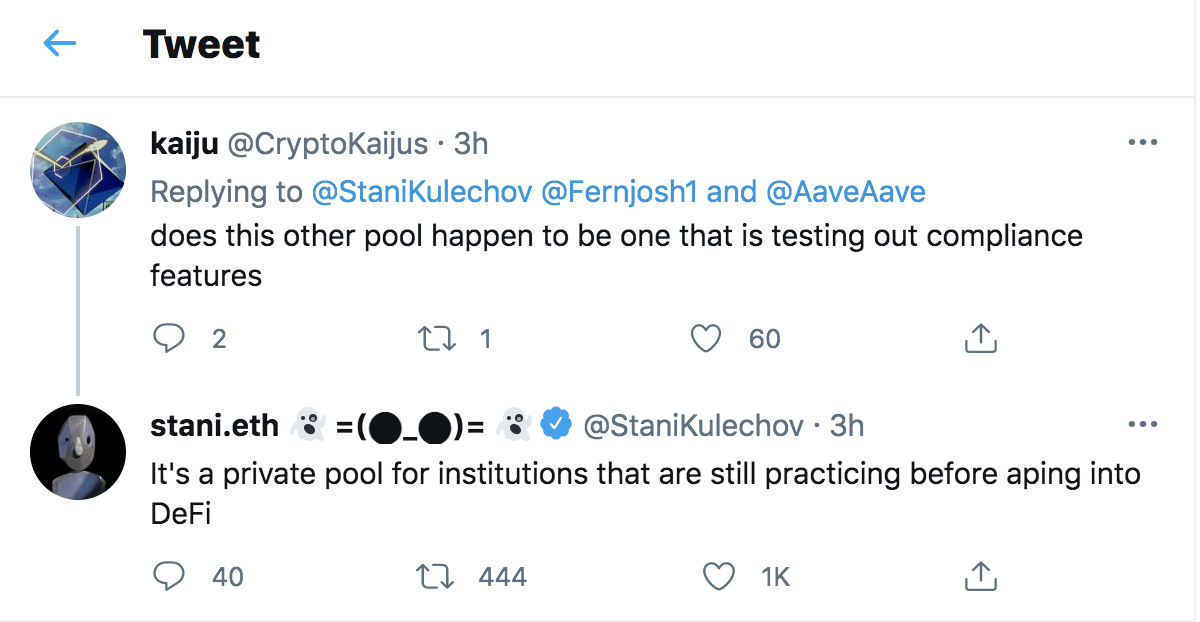Open more options for kaiju's tweet
Screen dimensions: 1200x622
coord(1142,143)
